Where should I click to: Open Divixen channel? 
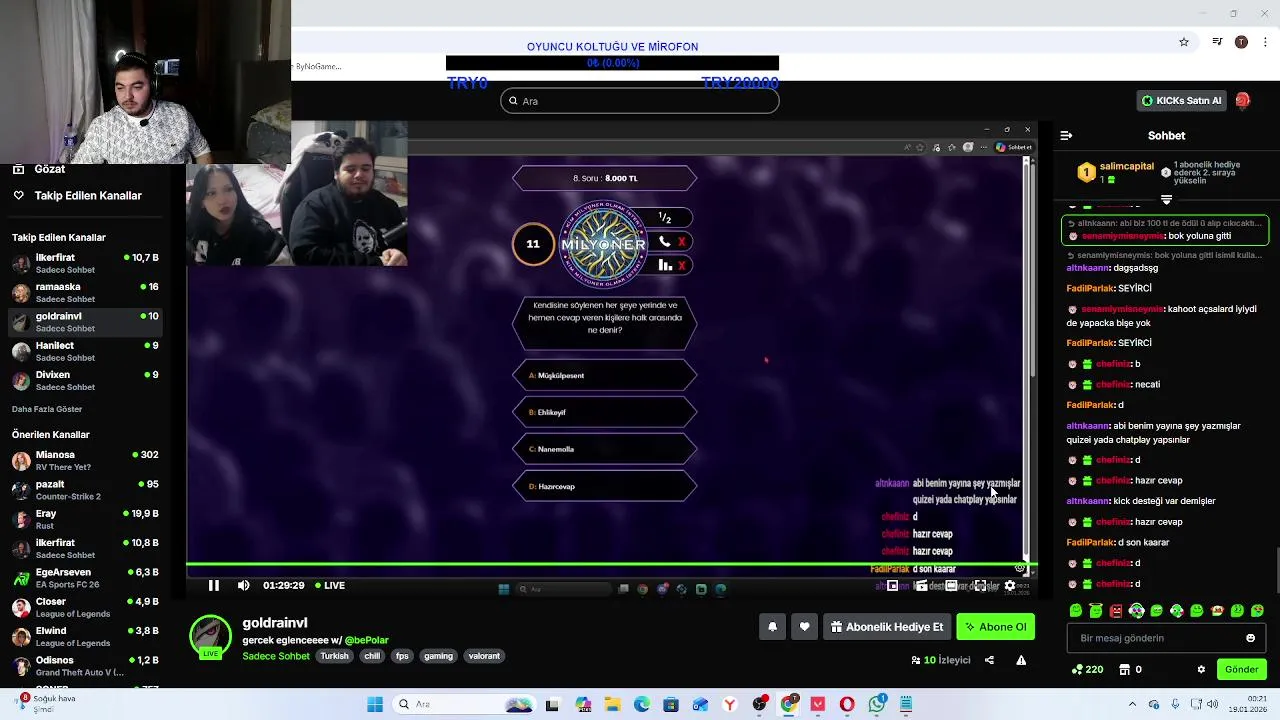pos(87,380)
